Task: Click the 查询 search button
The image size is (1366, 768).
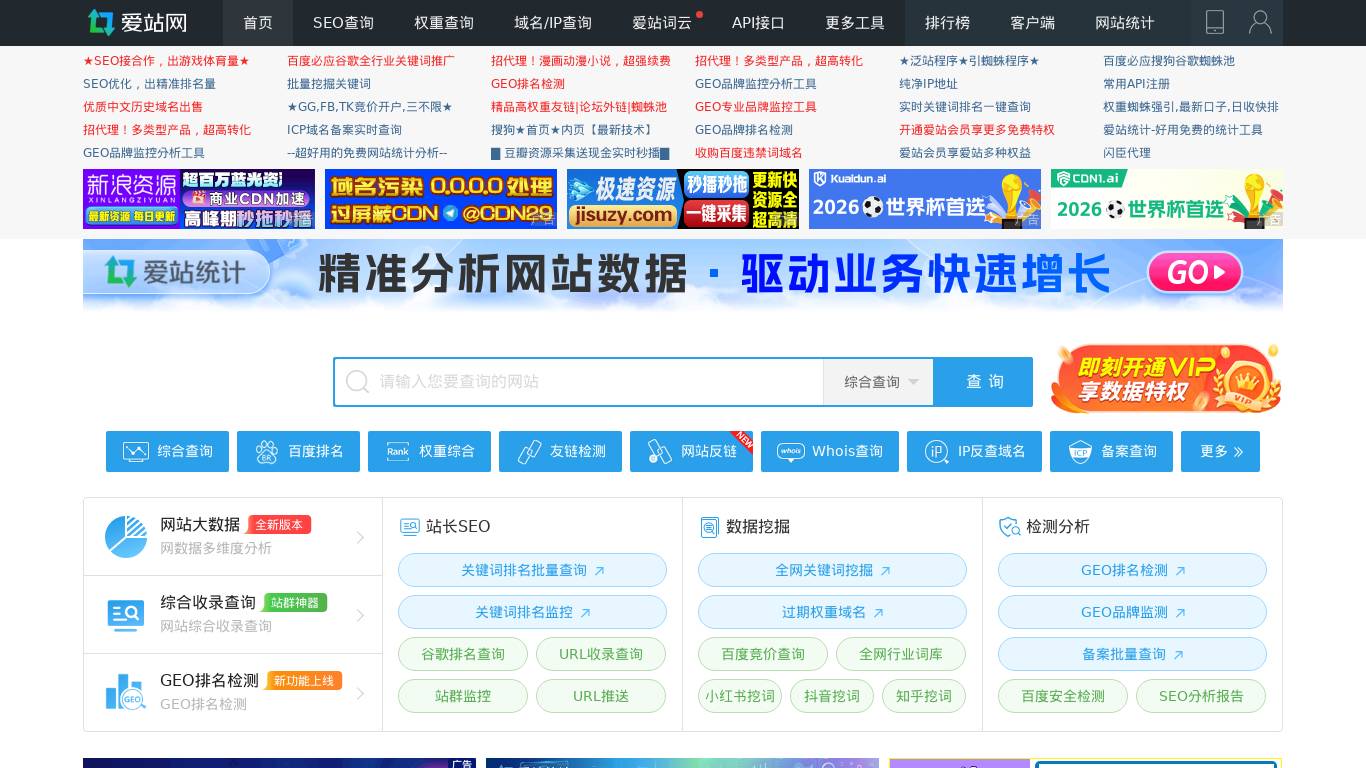Action: [x=984, y=382]
